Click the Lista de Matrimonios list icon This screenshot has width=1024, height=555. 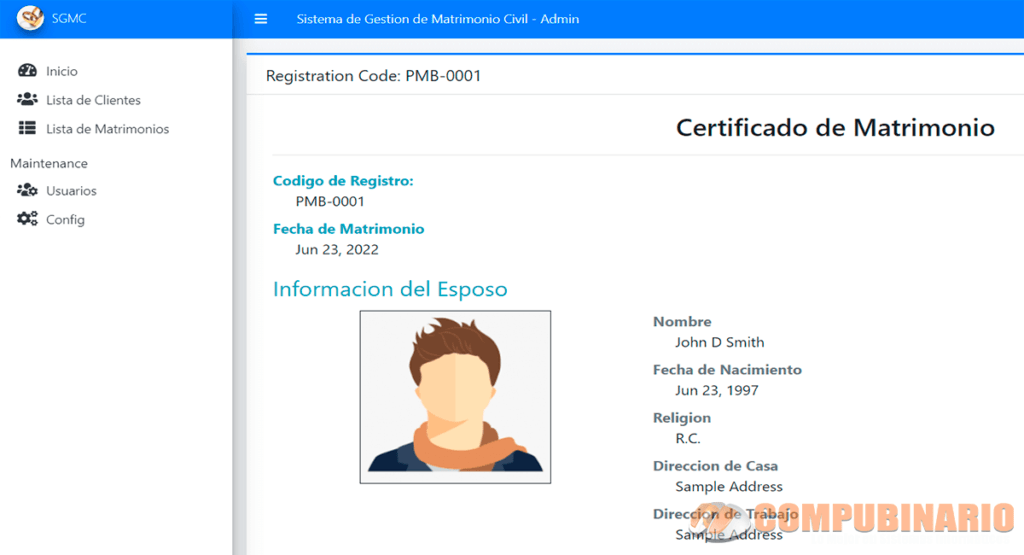(27, 128)
